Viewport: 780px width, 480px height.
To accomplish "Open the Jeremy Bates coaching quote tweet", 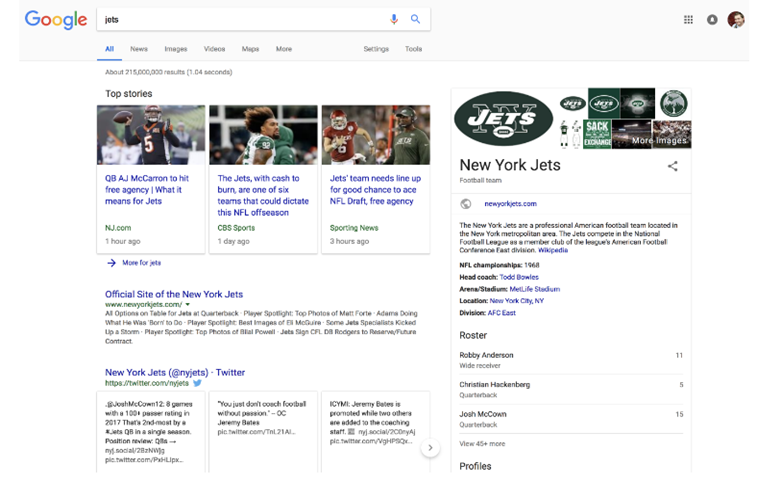I will (263, 432).
